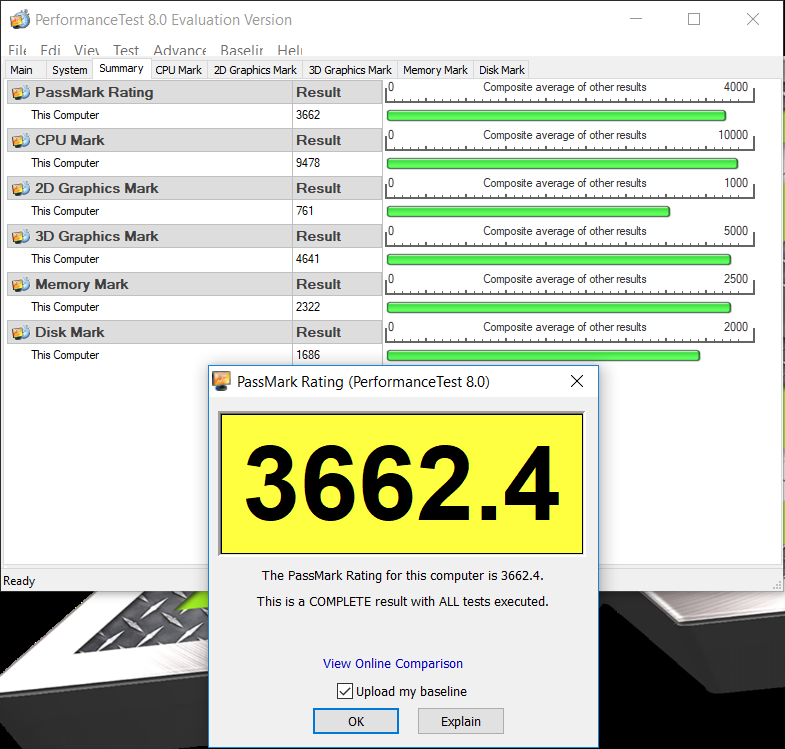Click the Memory Mark green result bar
The height and width of the screenshot is (749, 785).
[x=559, y=307]
